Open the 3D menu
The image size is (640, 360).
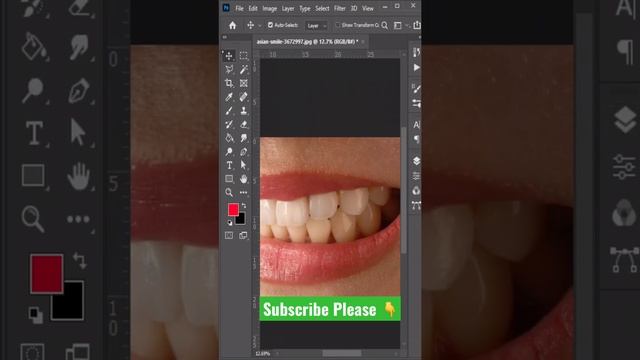click(354, 8)
